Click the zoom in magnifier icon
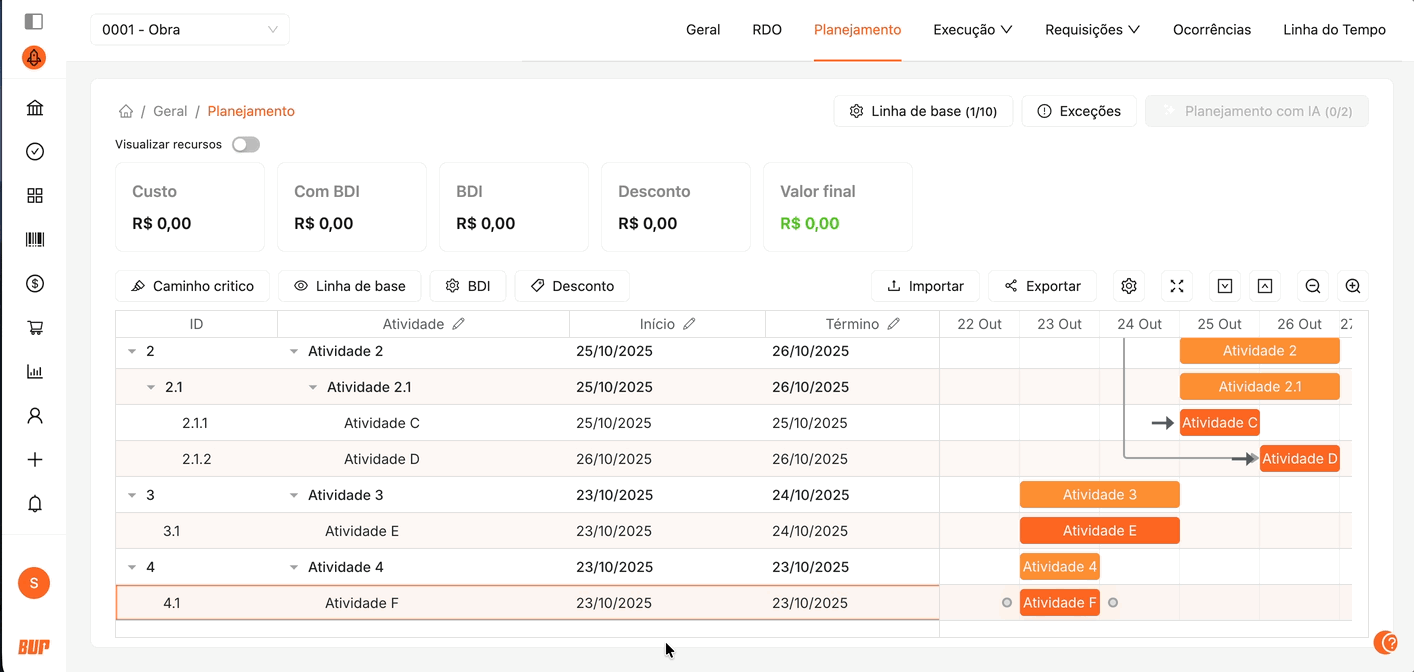1414x672 pixels. [1352, 286]
